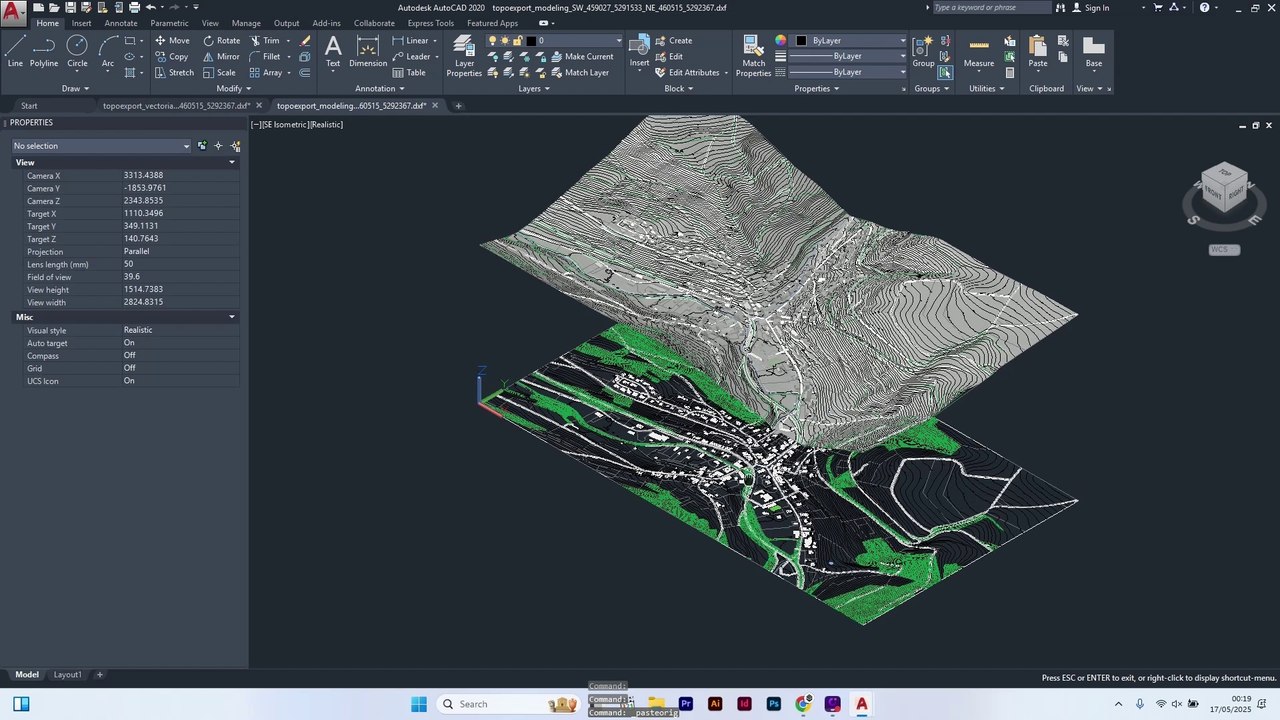Open the layer list dropdown

(x=555, y=41)
